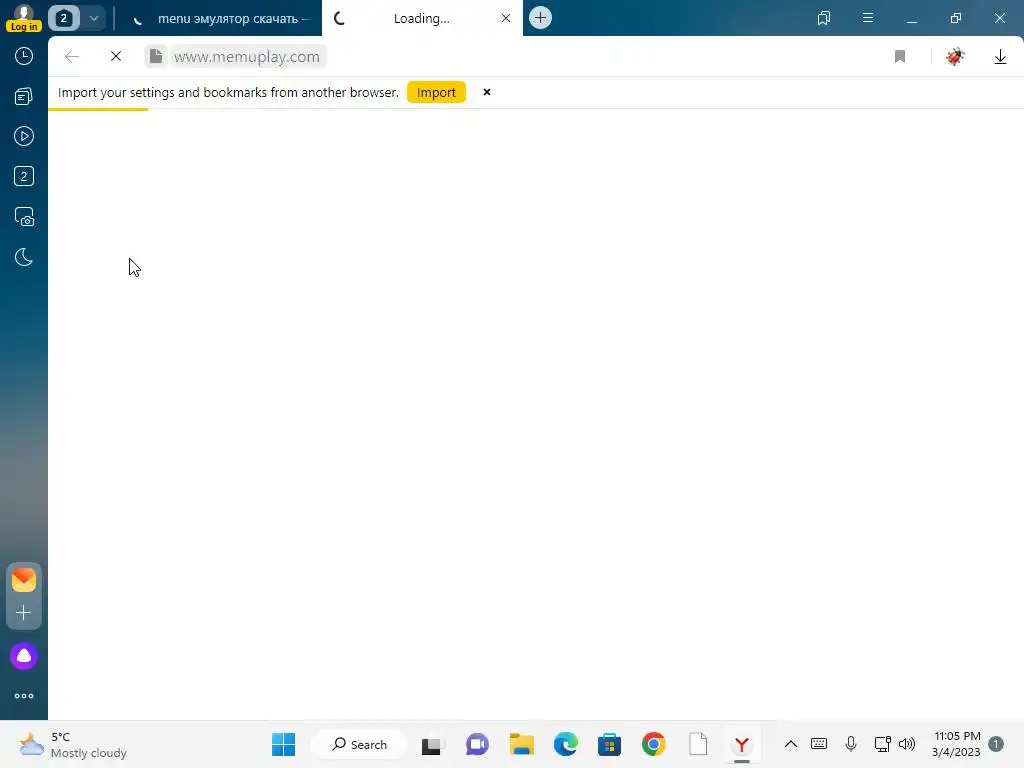Screen dimensions: 1024x768
Task: Open History from the sidebar clock icon
Action: (x=24, y=56)
